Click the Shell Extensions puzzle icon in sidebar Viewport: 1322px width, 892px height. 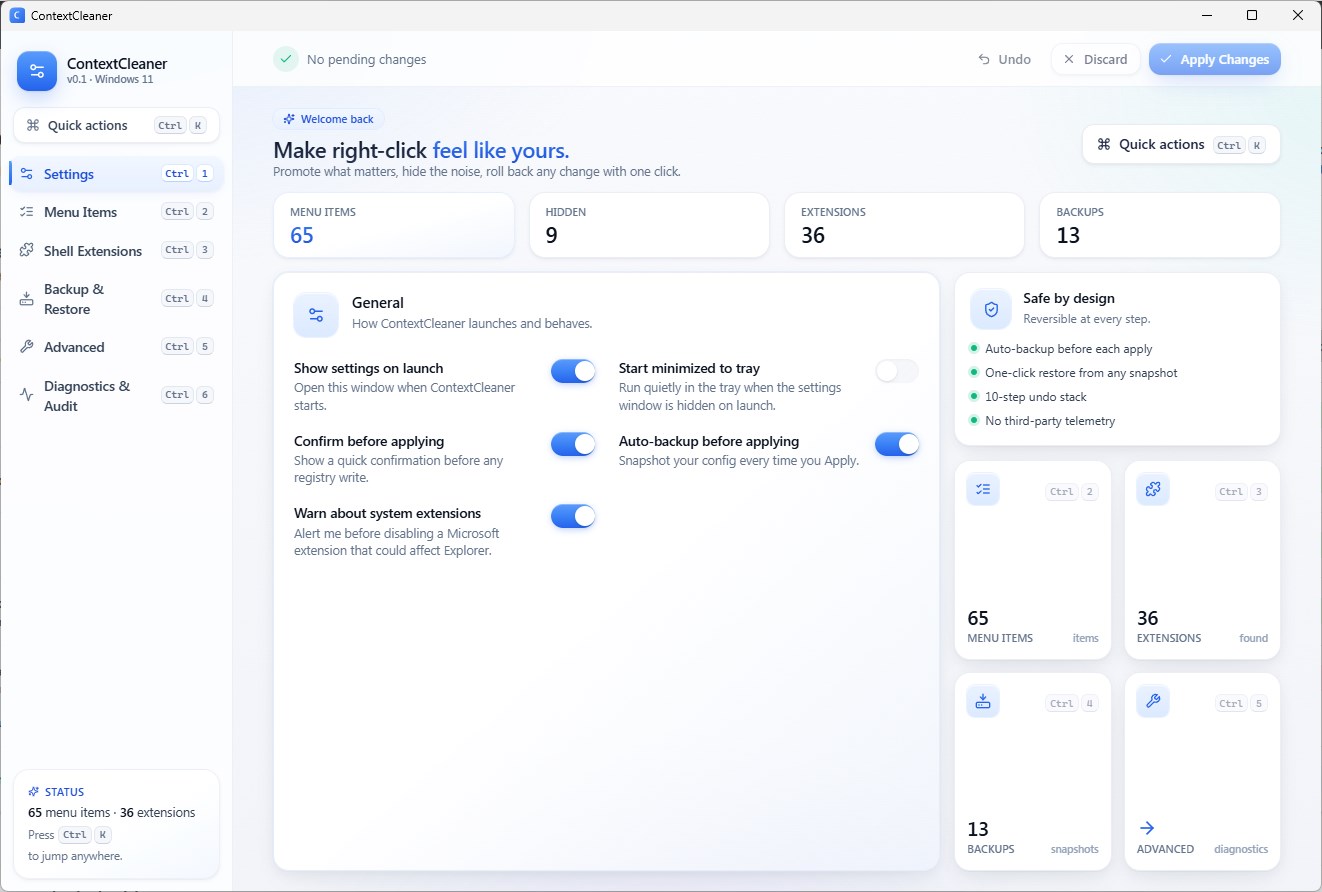27,251
